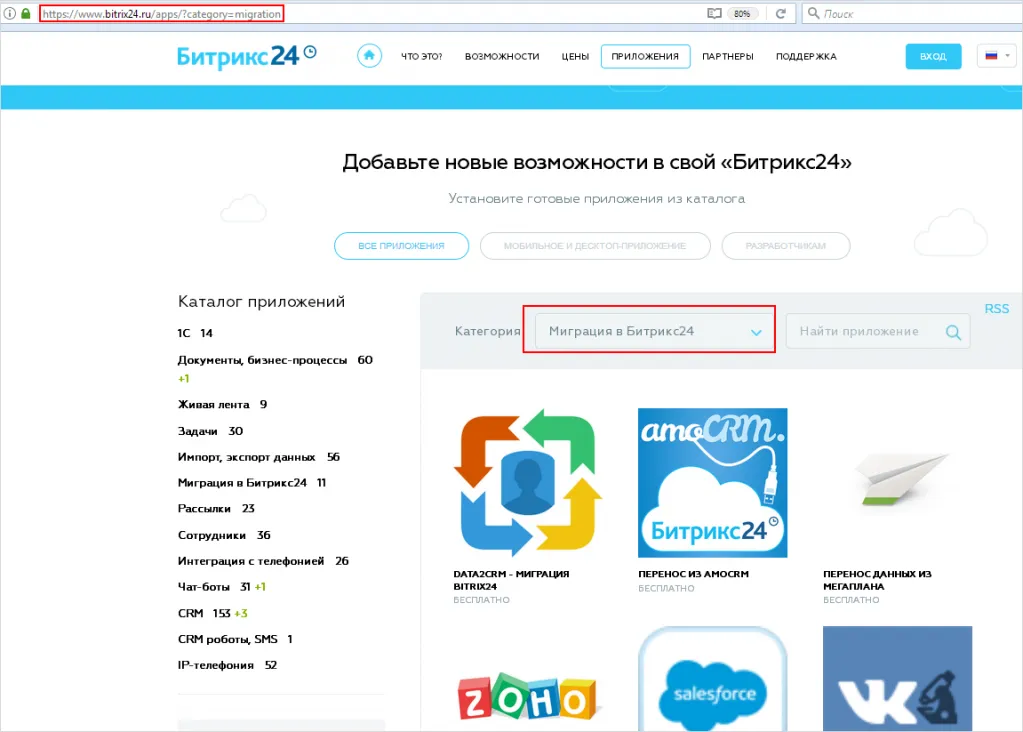The width and height of the screenshot is (1023, 732).
Task: Open the reader view icon in address bar
Action: pos(714,14)
